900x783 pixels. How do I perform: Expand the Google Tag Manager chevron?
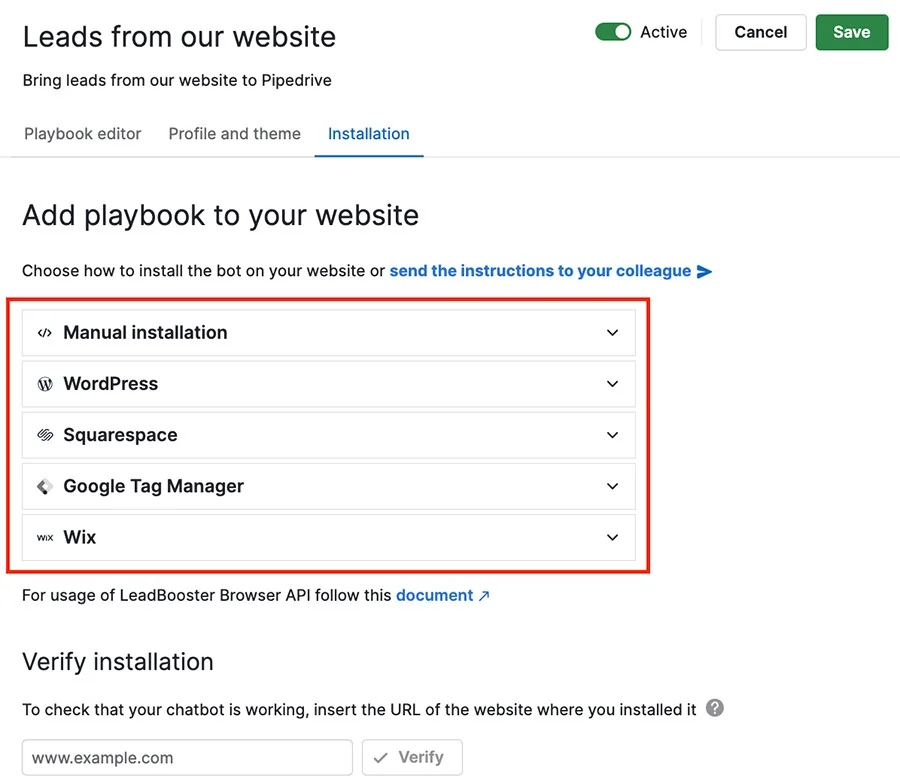pos(612,486)
